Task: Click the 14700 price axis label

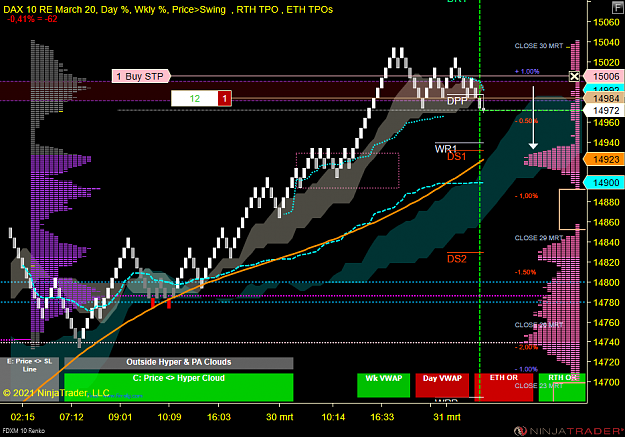Action: tap(606, 382)
